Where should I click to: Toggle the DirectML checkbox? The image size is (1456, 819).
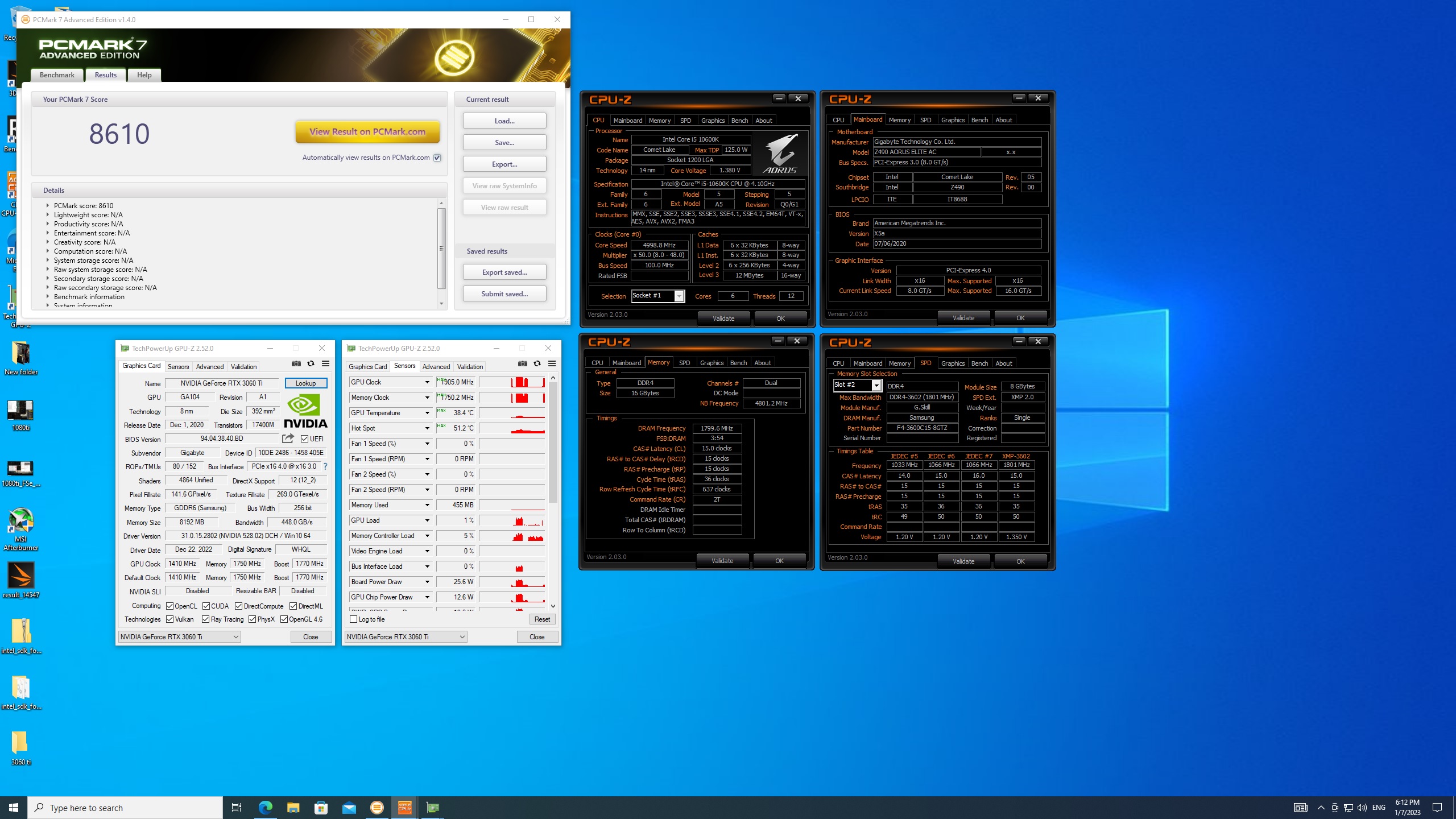(x=293, y=606)
